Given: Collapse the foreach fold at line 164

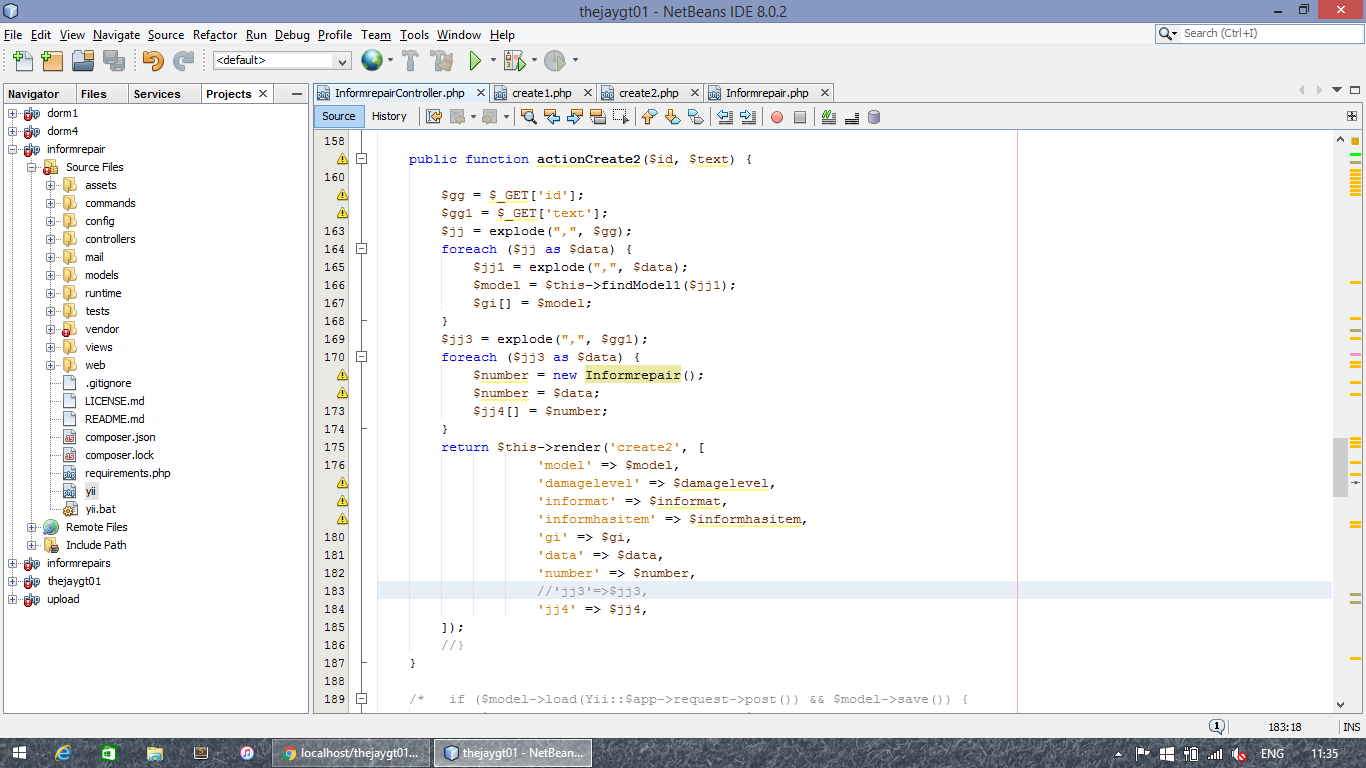Looking at the screenshot, I should 362,249.
